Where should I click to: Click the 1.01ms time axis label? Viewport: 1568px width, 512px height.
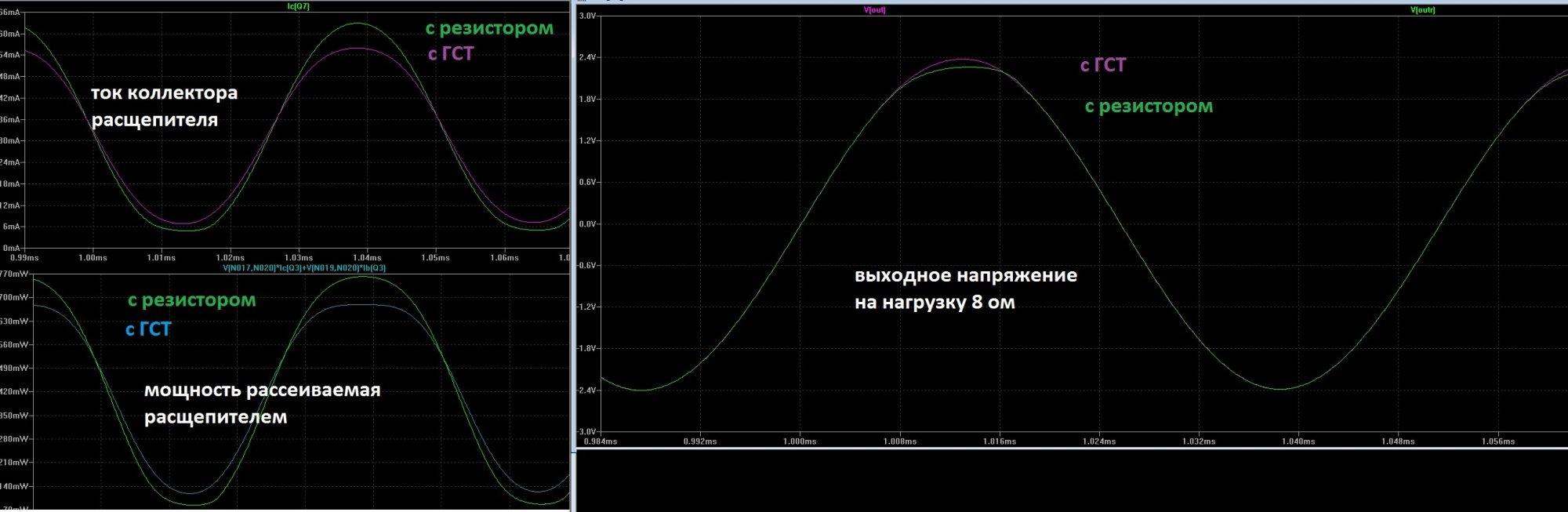pos(162,258)
